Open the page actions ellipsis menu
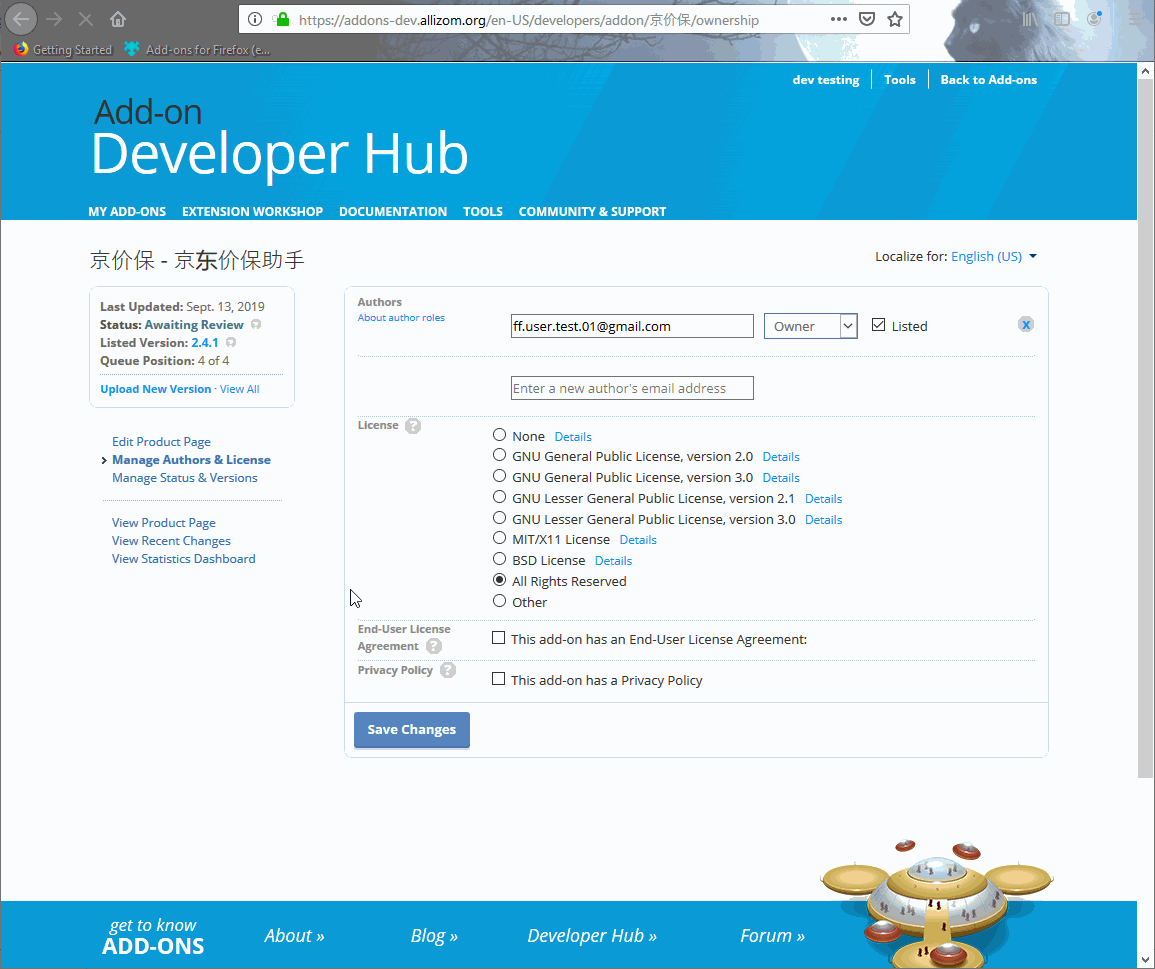Screen dimensions: 1155x969 tap(838, 19)
